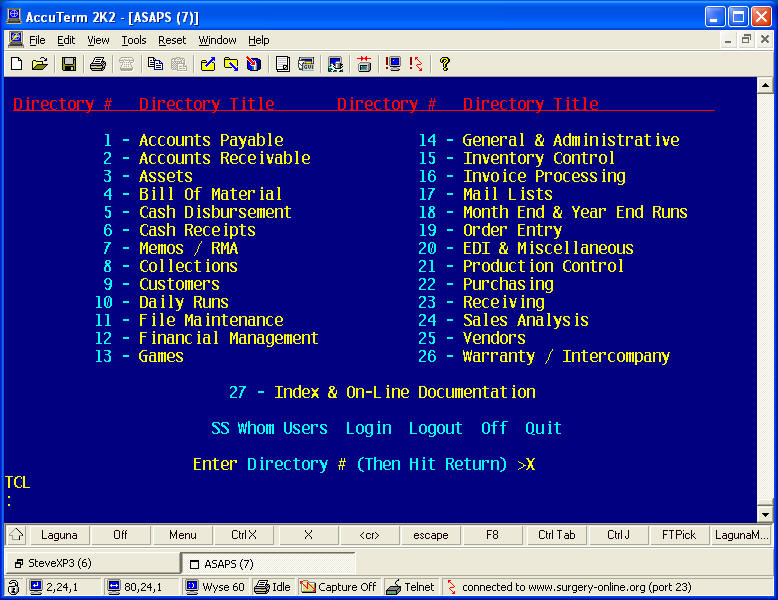This screenshot has height=600, width=778.
Task: Click the Print icon in toolbar
Action: [98, 64]
